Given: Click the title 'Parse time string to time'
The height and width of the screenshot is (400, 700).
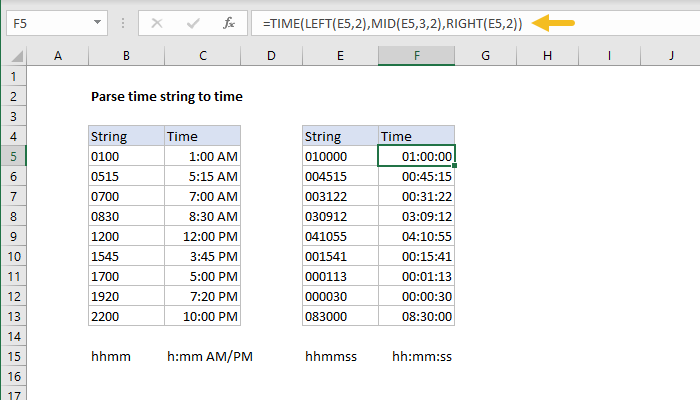Looking at the screenshot, I should coord(166,97).
